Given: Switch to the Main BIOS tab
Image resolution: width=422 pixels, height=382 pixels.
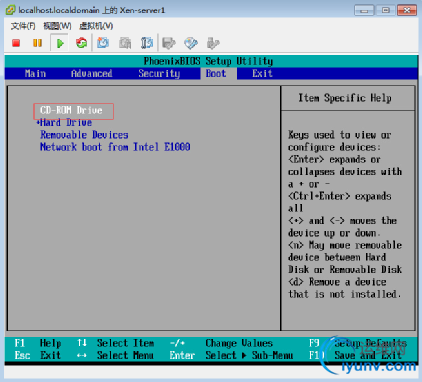Looking at the screenshot, I should click(35, 74).
